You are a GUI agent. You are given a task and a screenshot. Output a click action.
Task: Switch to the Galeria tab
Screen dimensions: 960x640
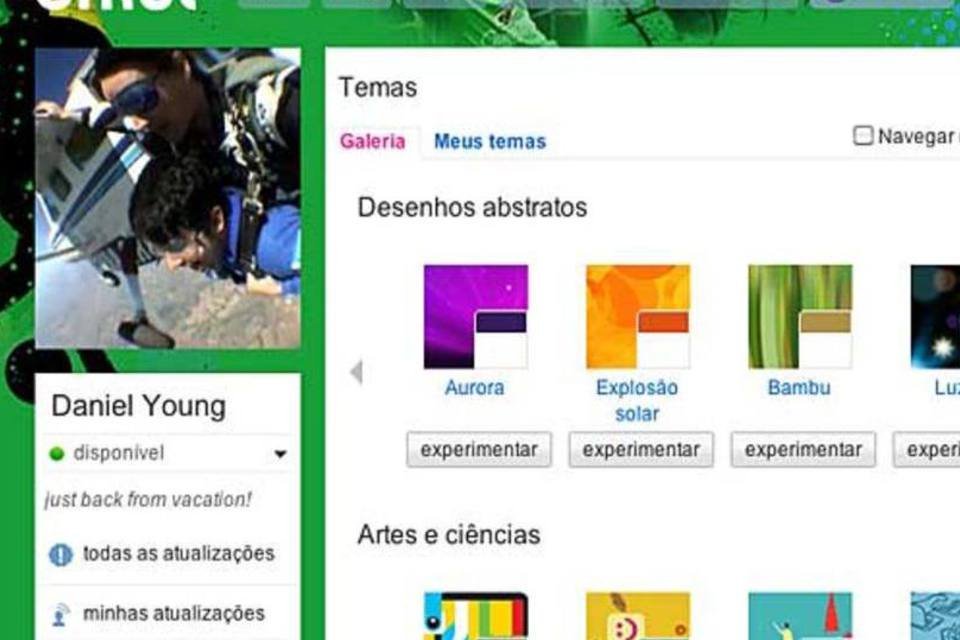coord(372,141)
